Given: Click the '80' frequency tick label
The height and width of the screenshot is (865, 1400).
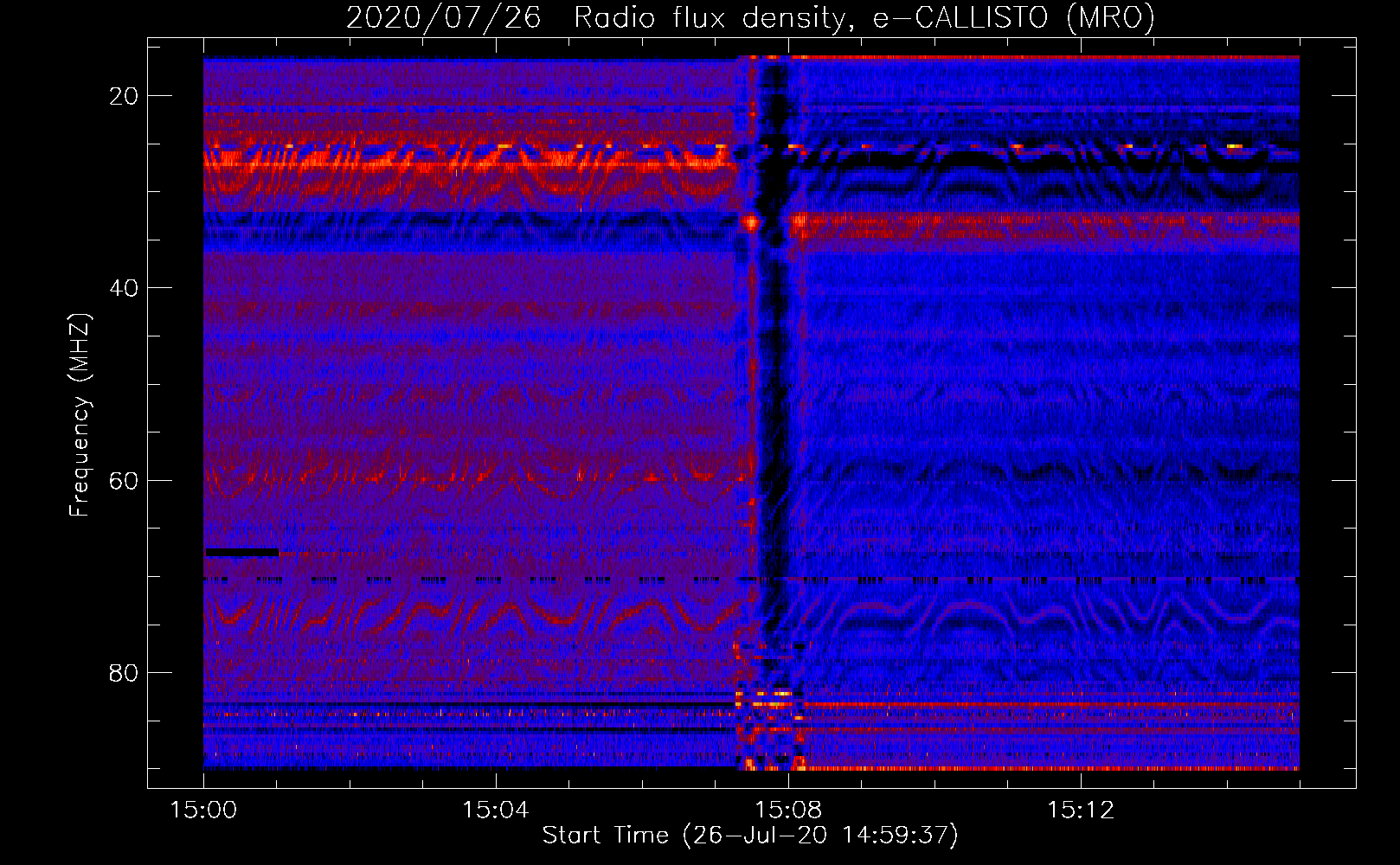Looking at the screenshot, I should (x=124, y=672).
